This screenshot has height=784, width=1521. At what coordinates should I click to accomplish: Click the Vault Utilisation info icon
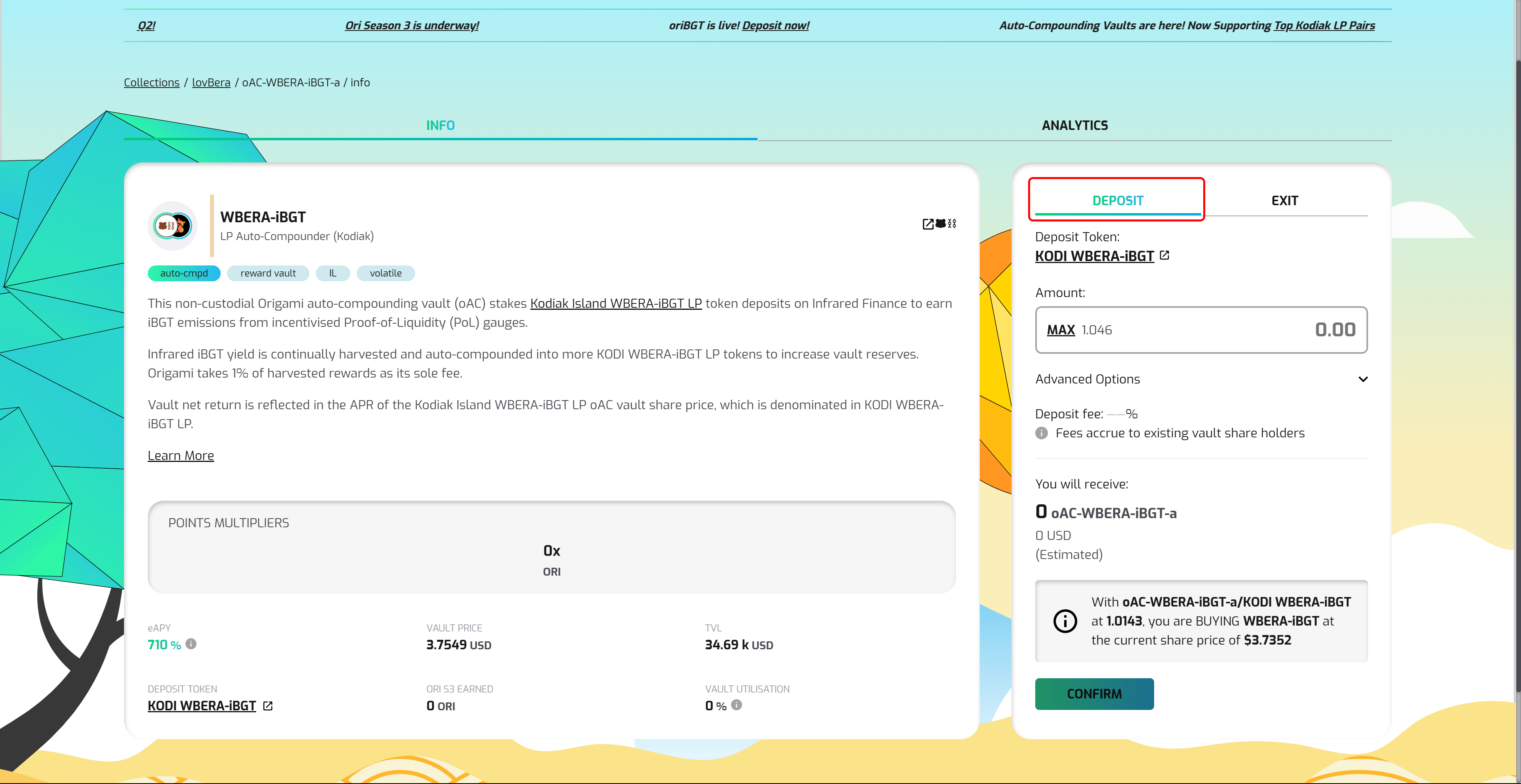coord(736,705)
